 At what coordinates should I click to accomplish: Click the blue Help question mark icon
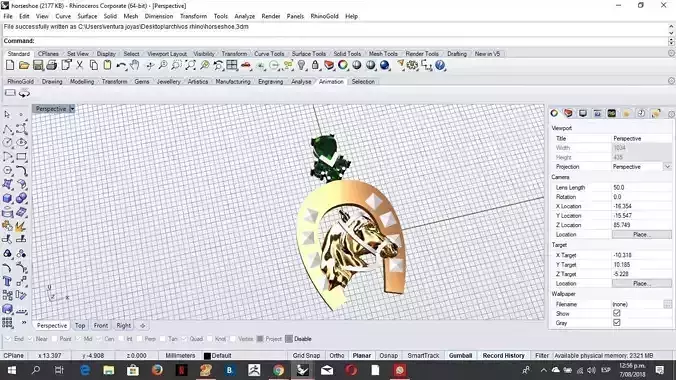(x=440, y=66)
